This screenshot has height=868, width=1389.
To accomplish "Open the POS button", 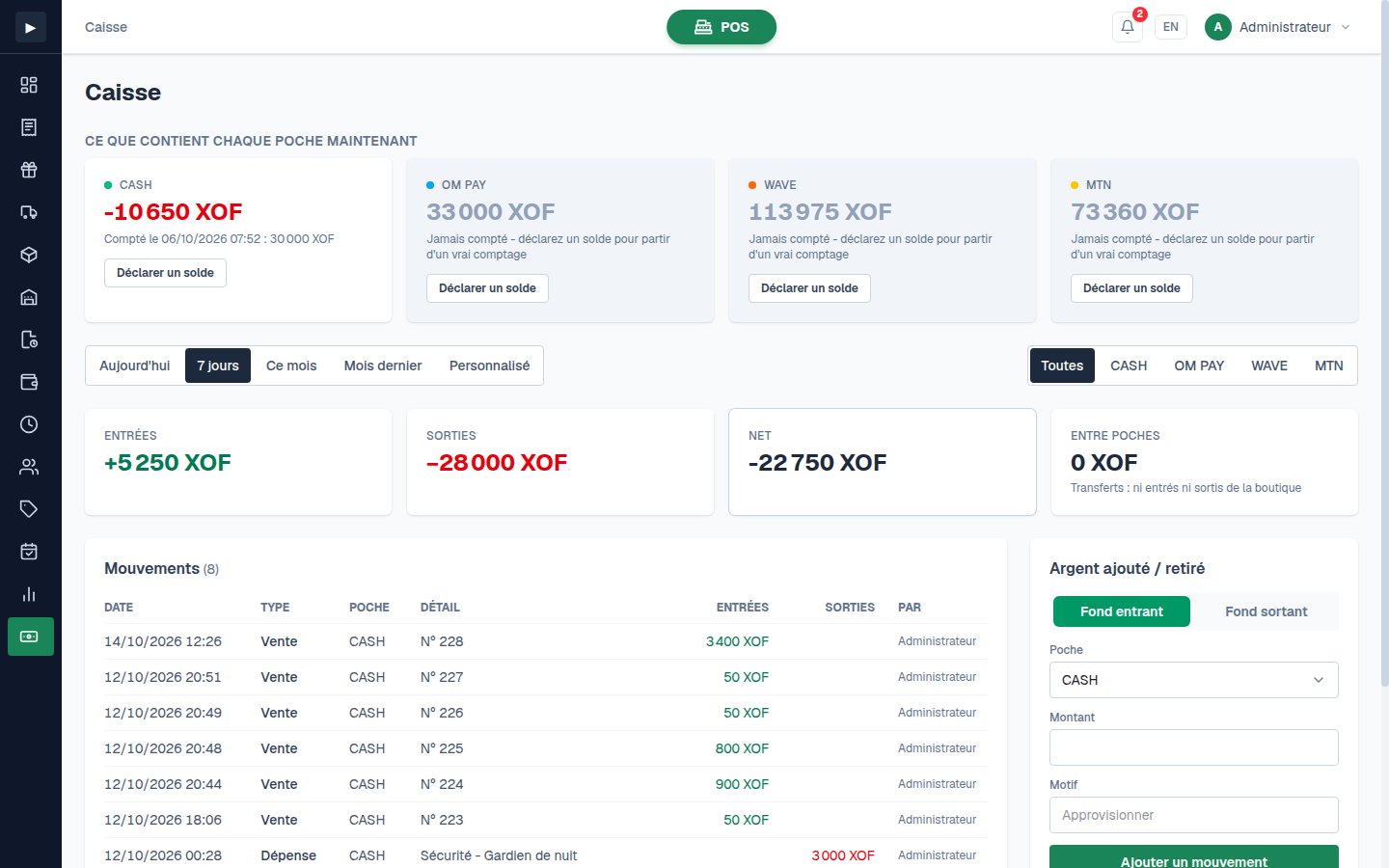I will click(x=722, y=27).
